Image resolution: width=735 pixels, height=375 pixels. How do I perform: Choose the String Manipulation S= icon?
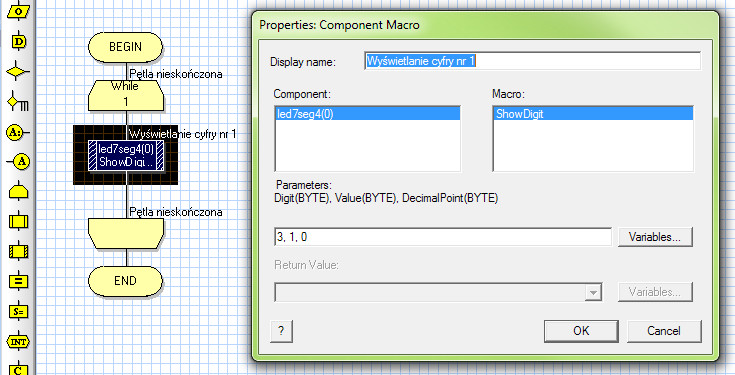[x=18, y=311]
